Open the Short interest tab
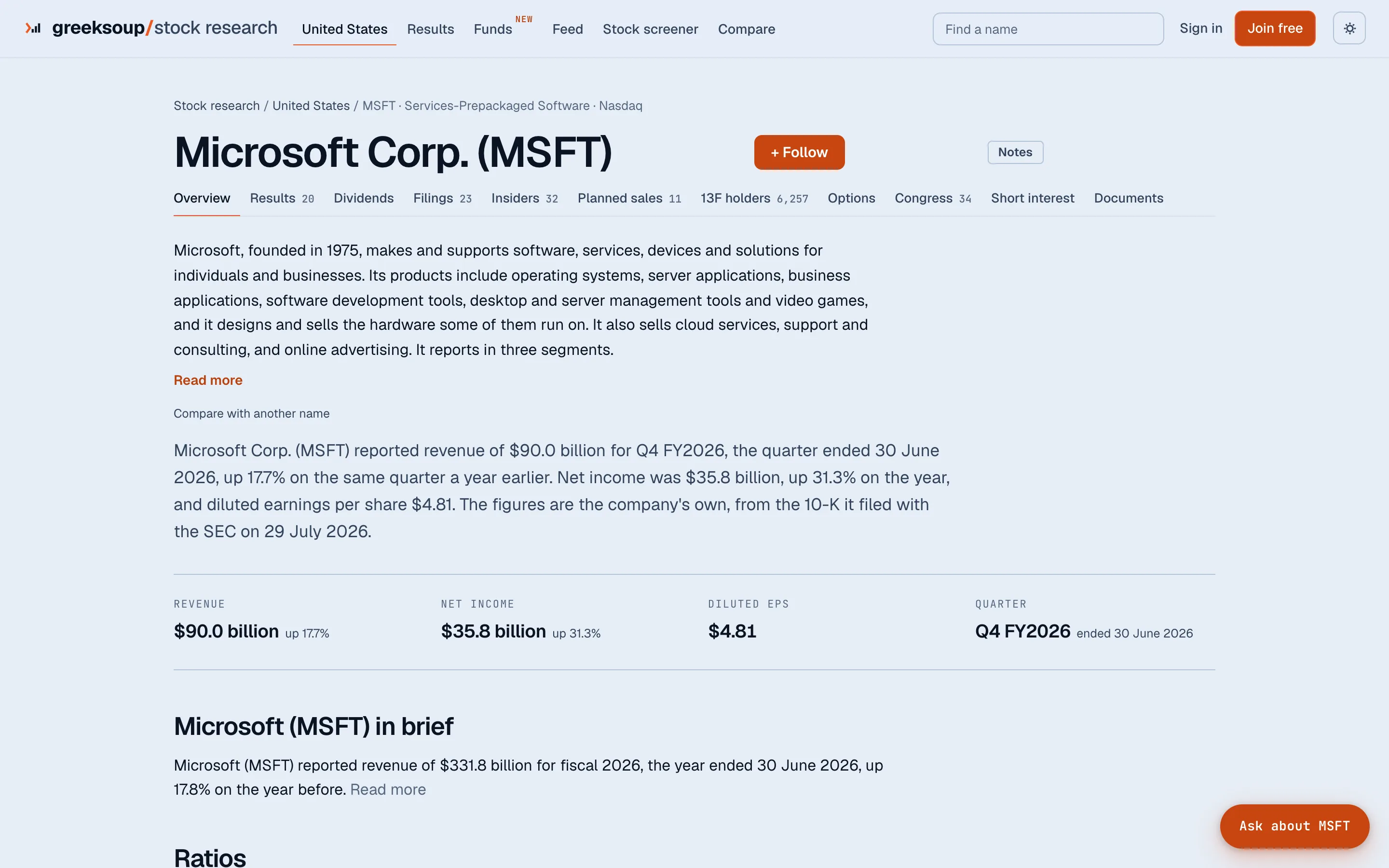The image size is (1389, 868). pos(1032,198)
